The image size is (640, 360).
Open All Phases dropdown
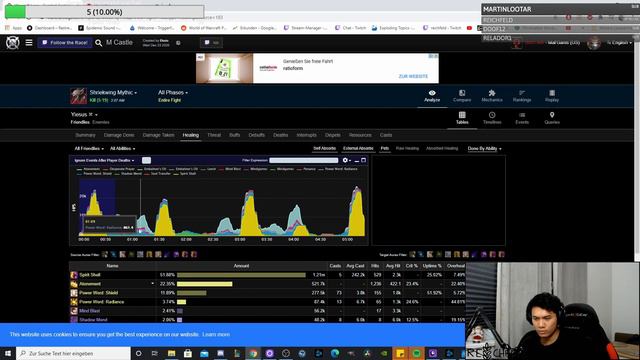click(x=173, y=93)
